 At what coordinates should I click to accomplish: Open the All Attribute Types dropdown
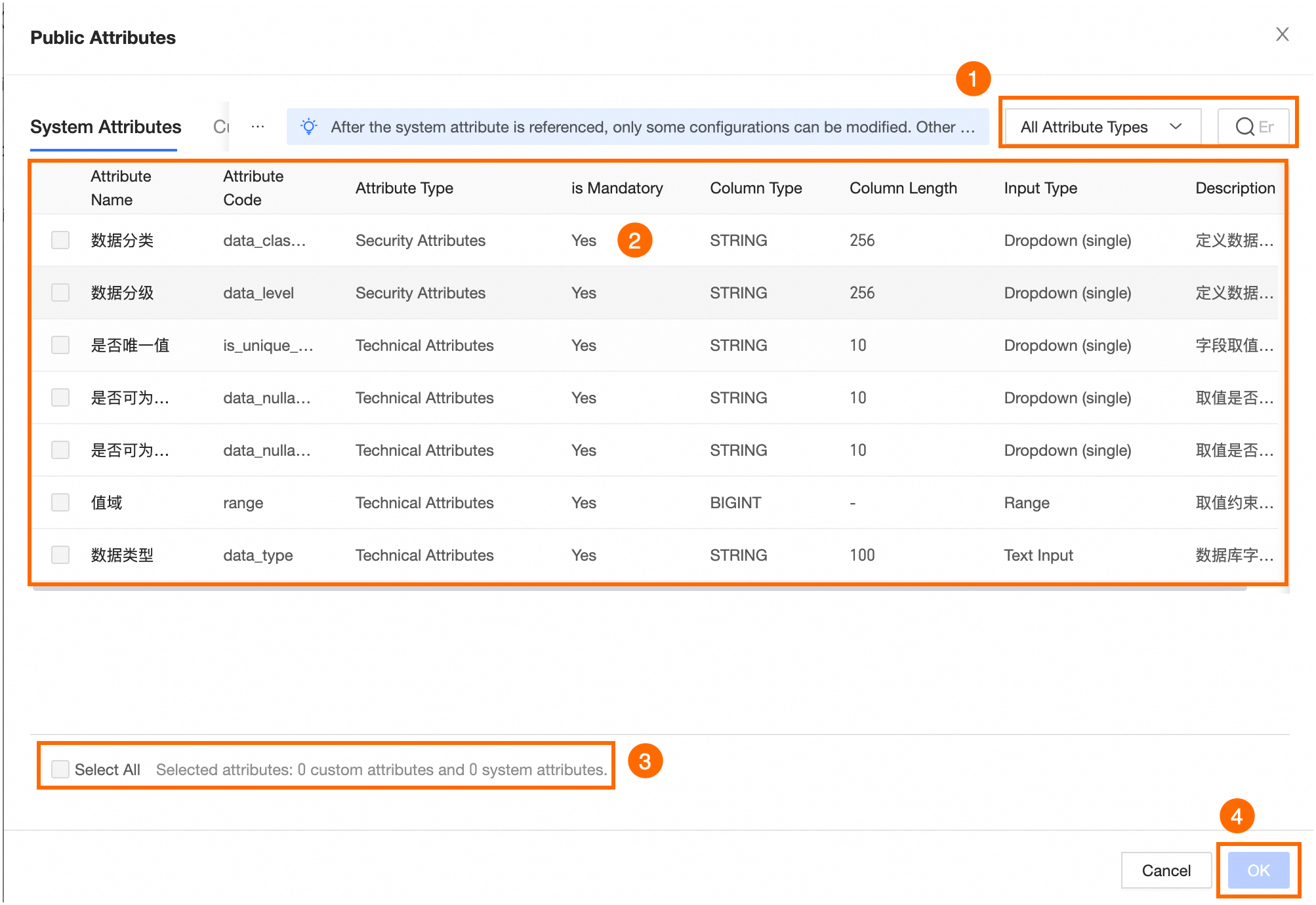click(x=1102, y=127)
